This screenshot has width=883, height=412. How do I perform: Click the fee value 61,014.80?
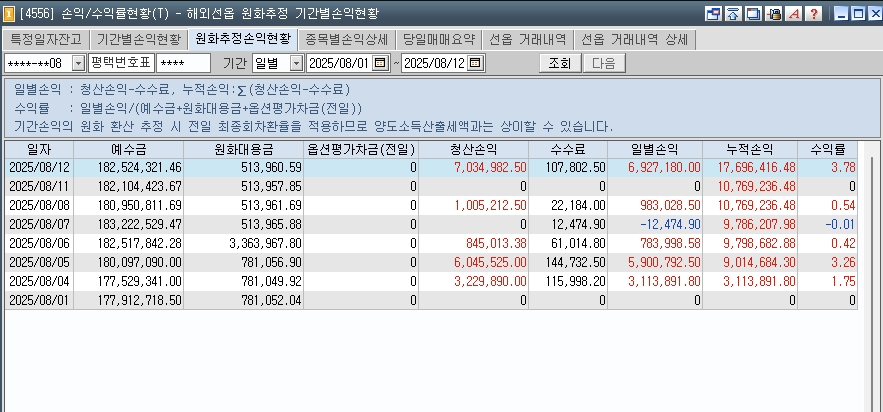pyautogui.click(x=578, y=244)
